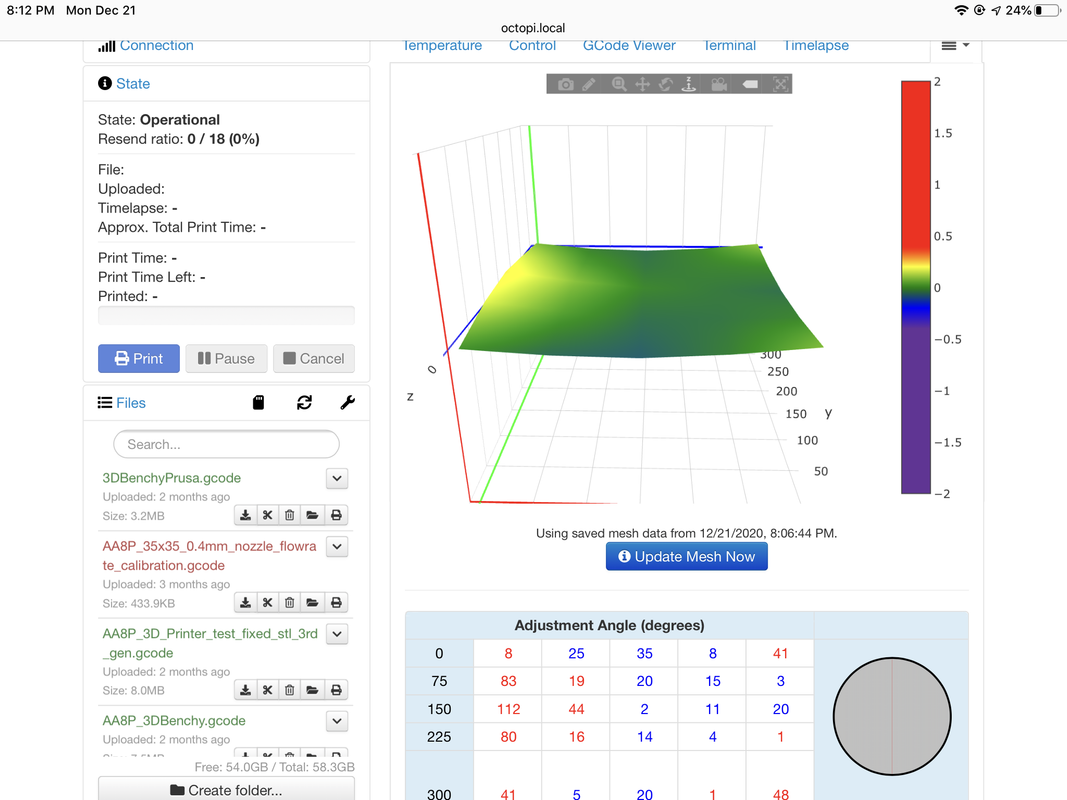Click the Print button
The image size is (1067, 800).
tap(139, 359)
